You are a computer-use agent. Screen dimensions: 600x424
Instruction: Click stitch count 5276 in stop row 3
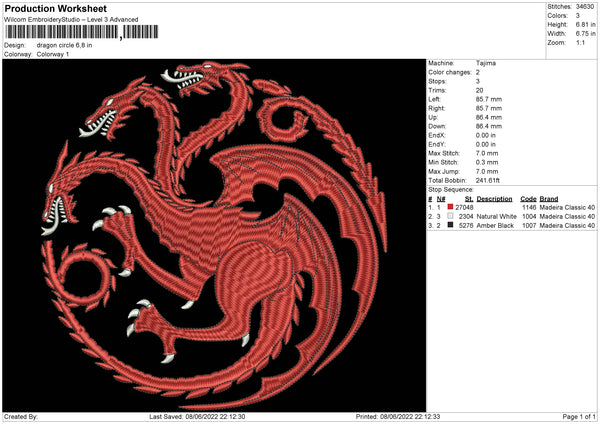click(466, 226)
